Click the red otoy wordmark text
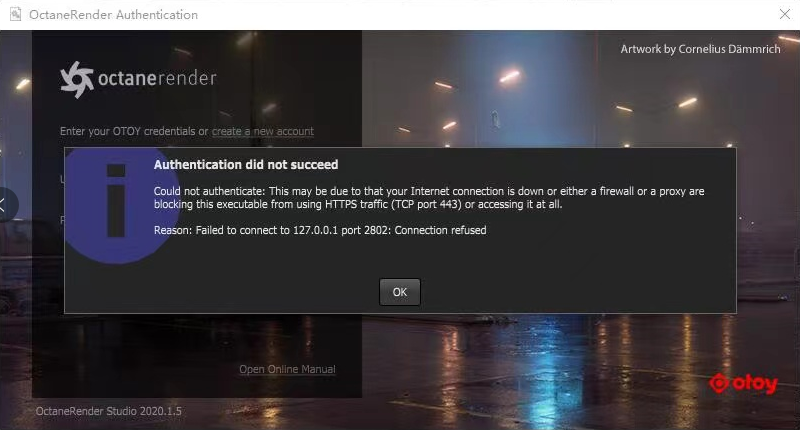The height and width of the screenshot is (430, 800). [x=755, y=384]
